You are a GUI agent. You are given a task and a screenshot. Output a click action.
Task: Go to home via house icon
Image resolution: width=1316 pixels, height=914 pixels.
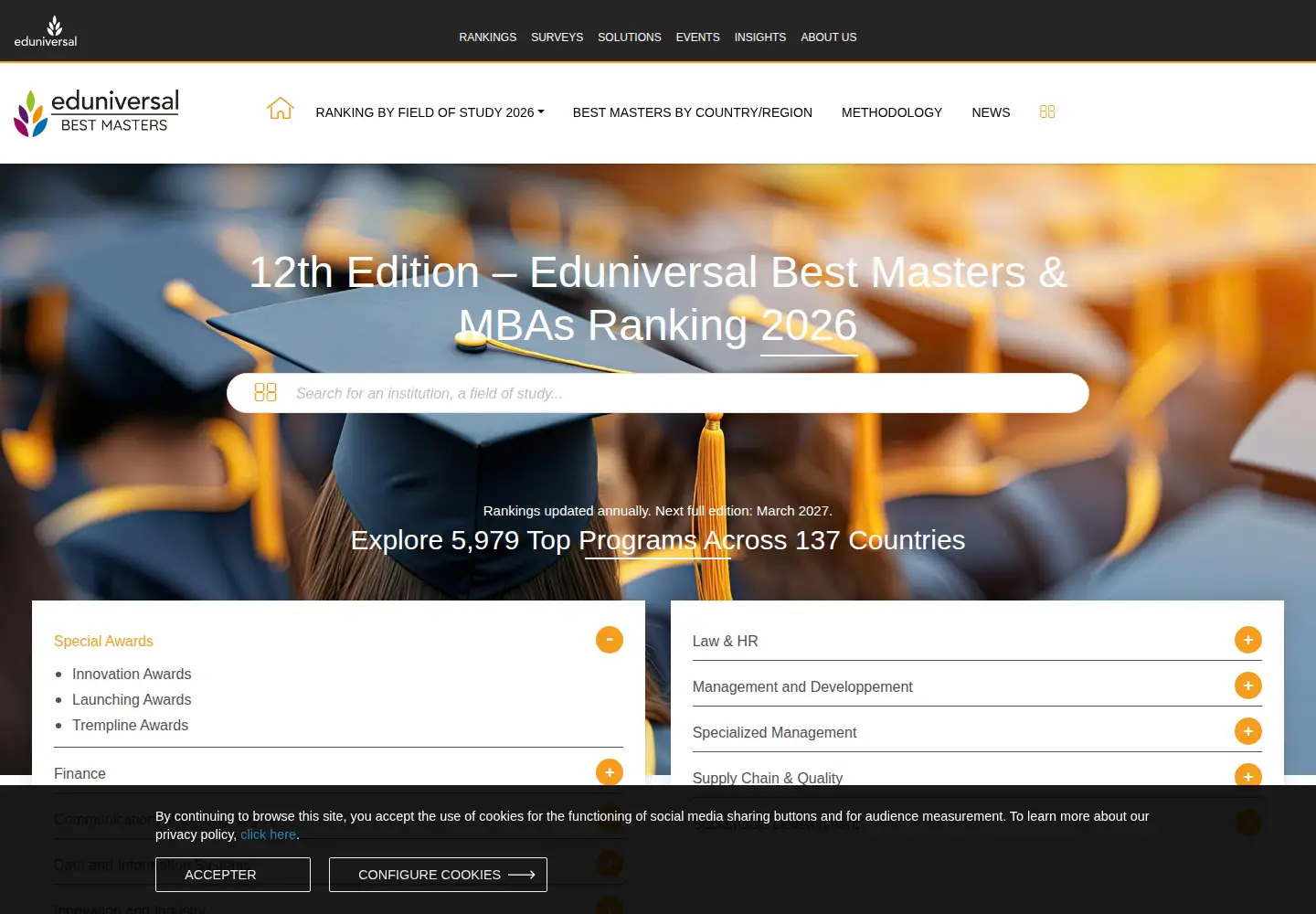(281, 109)
